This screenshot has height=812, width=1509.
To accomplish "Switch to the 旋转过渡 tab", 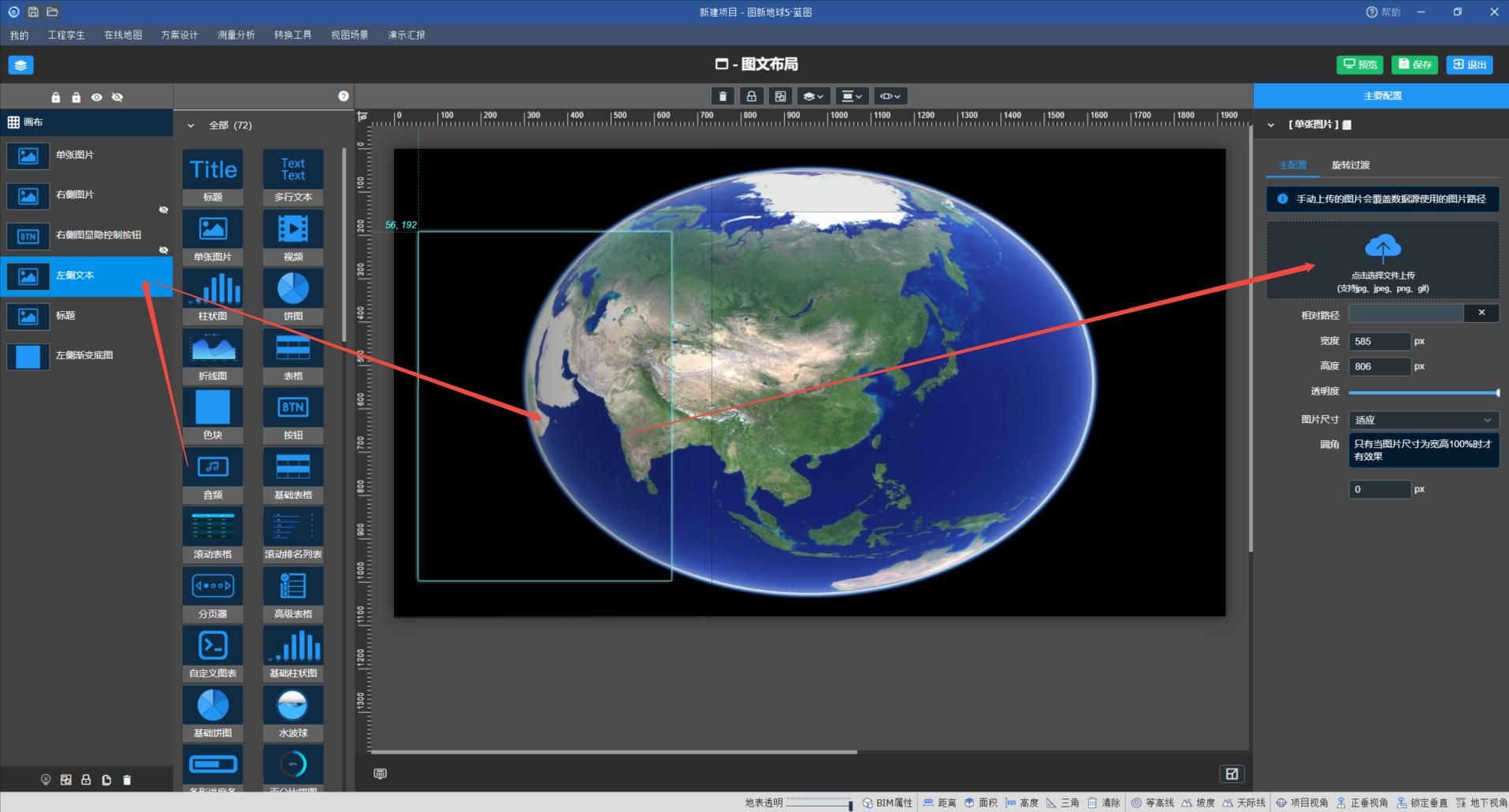I will pyautogui.click(x=1351, y=165).
